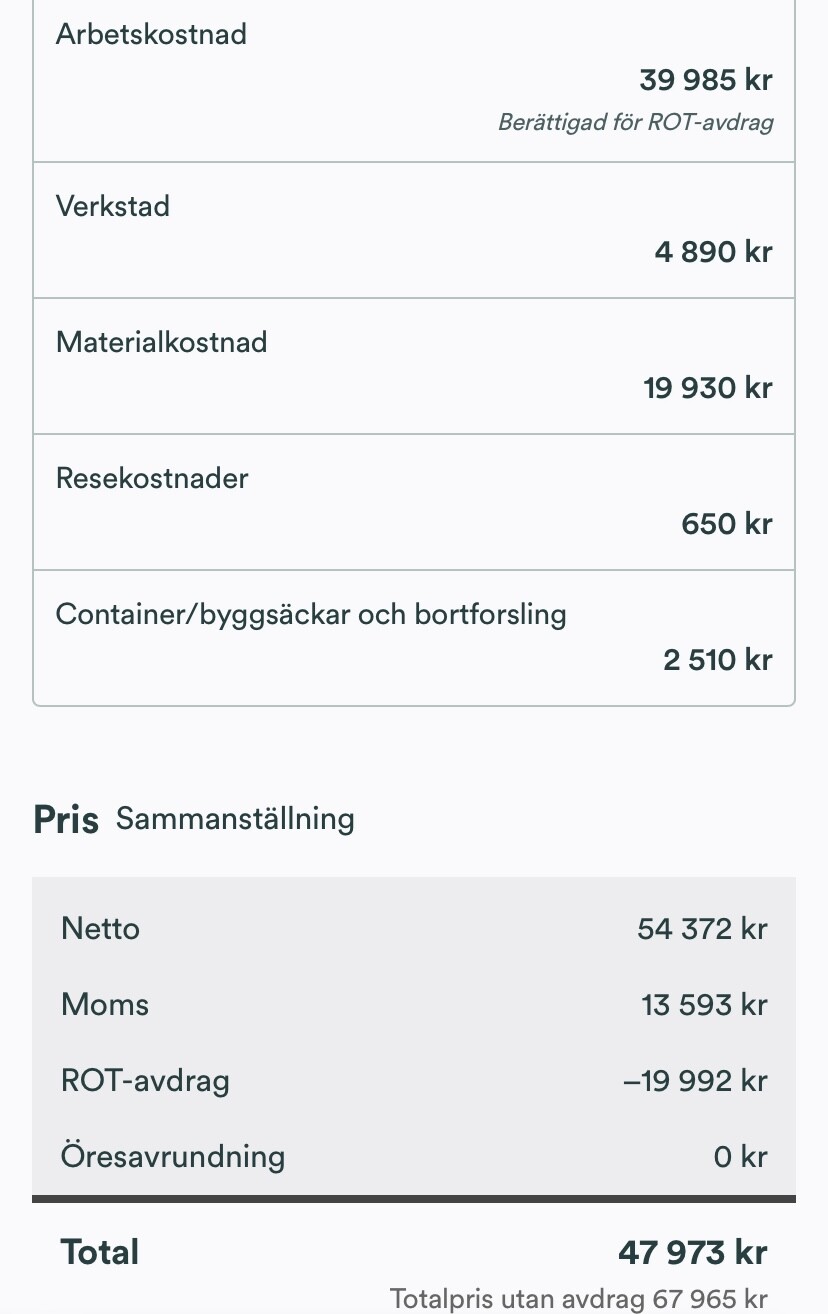Viewport: 828px width, 1314px height.
Task: Click the Arbetskostnad row label
Action: tap(151, 34)
